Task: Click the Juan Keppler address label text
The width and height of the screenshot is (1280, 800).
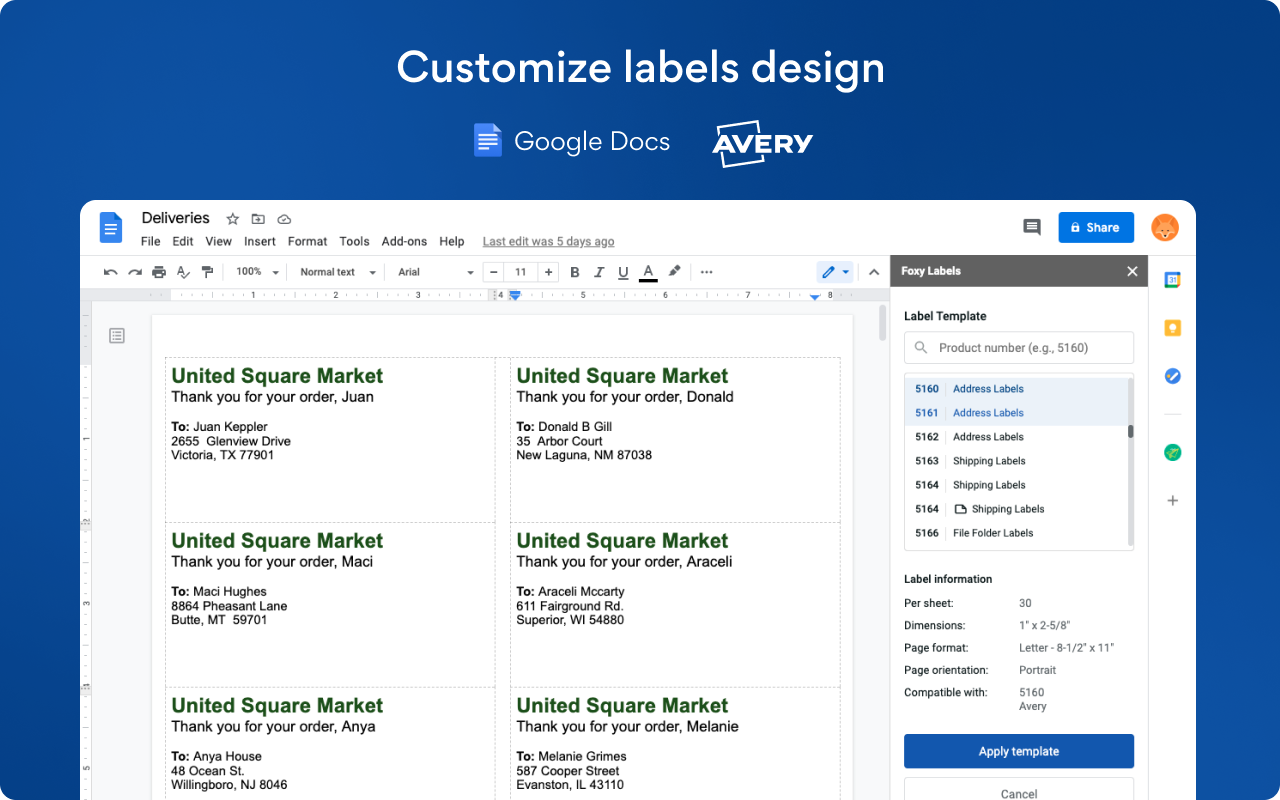Action: (x=230, y=427)
